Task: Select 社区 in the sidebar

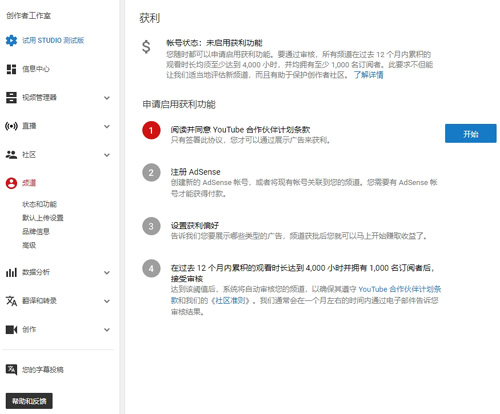Action: coord(29,155)
